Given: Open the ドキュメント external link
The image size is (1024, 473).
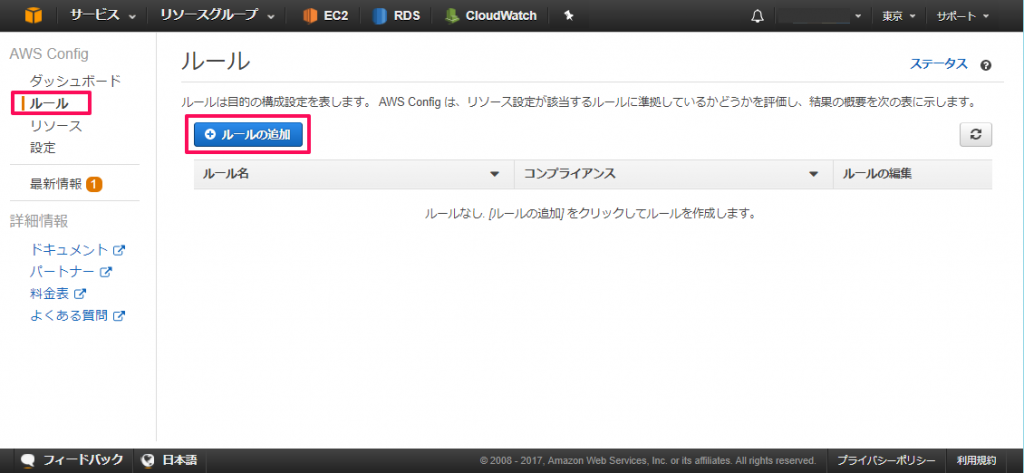Looking at the screenshot, I should [x=77, y=250].
